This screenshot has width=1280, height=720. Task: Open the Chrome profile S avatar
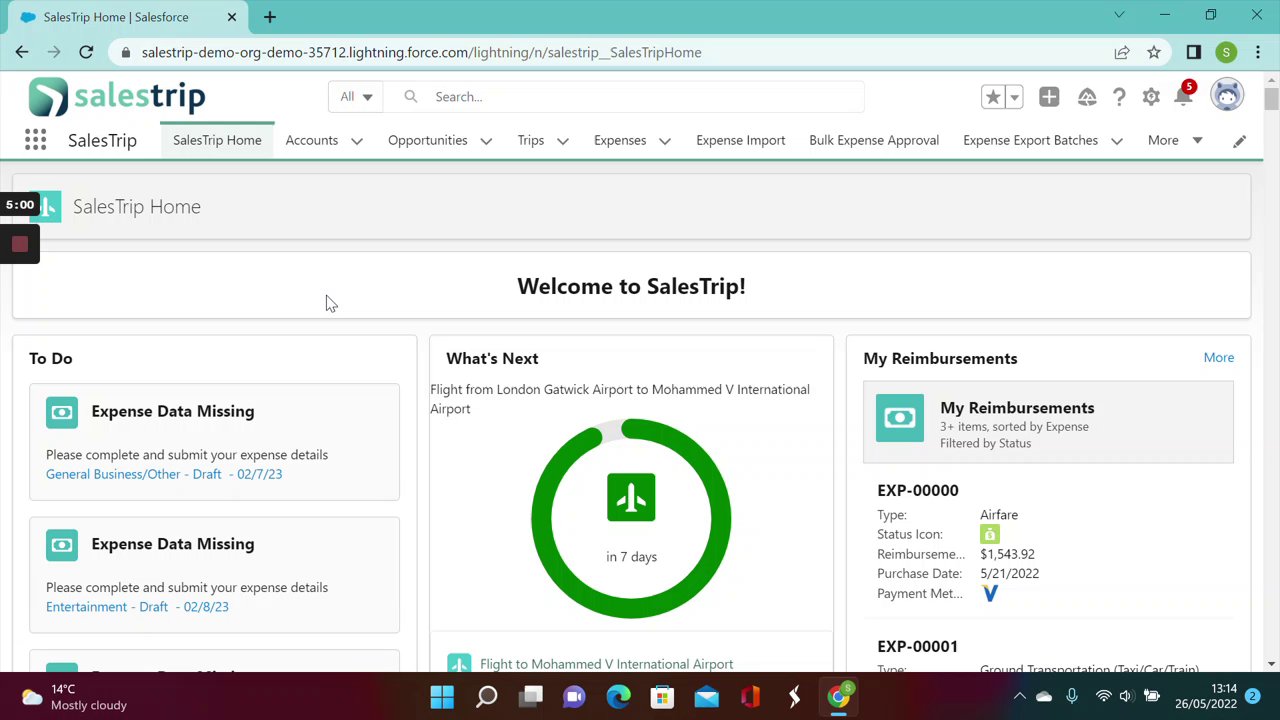[1226, 52]
